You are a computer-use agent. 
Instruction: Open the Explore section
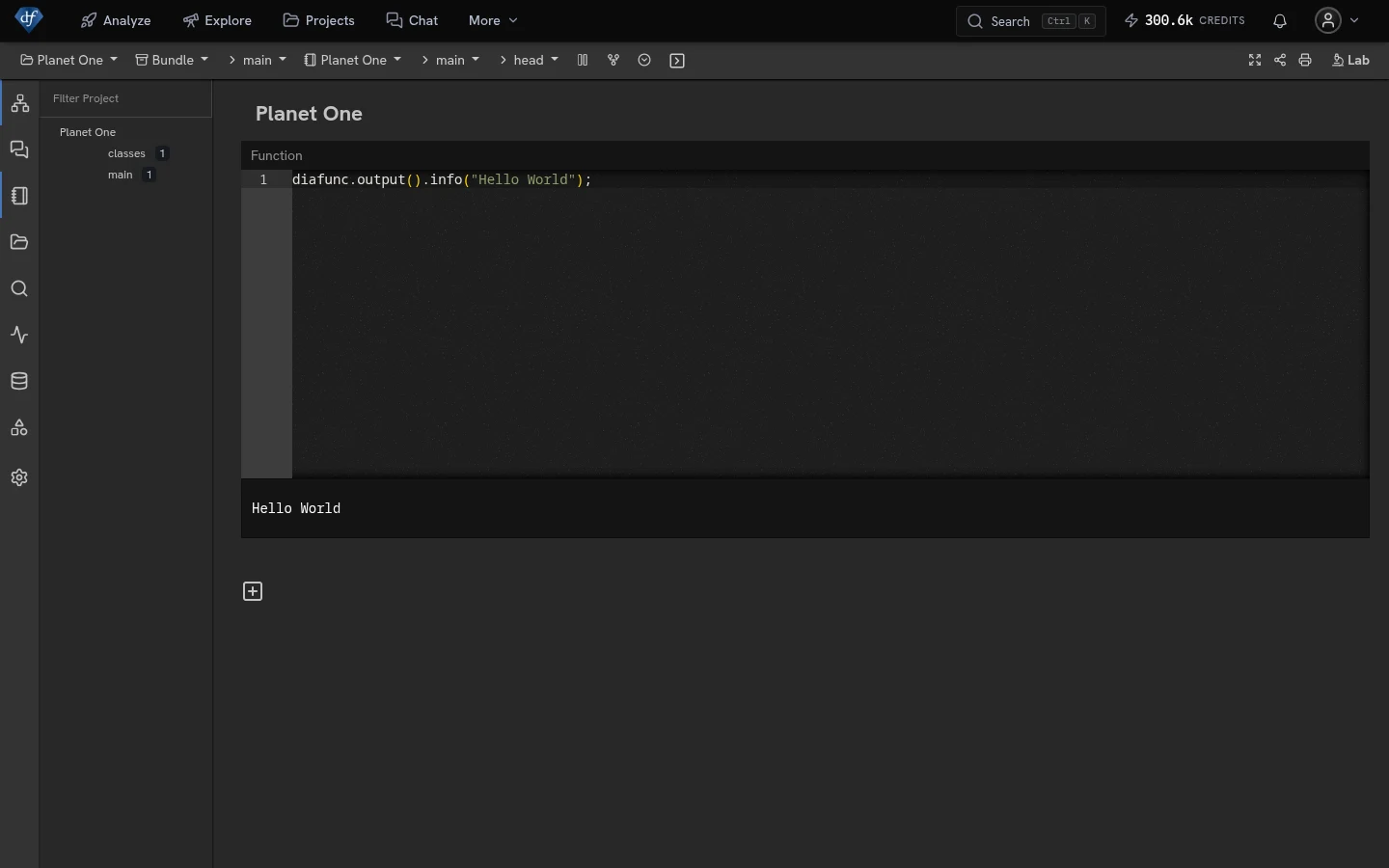pyautogui.click(x=217, y=20)
